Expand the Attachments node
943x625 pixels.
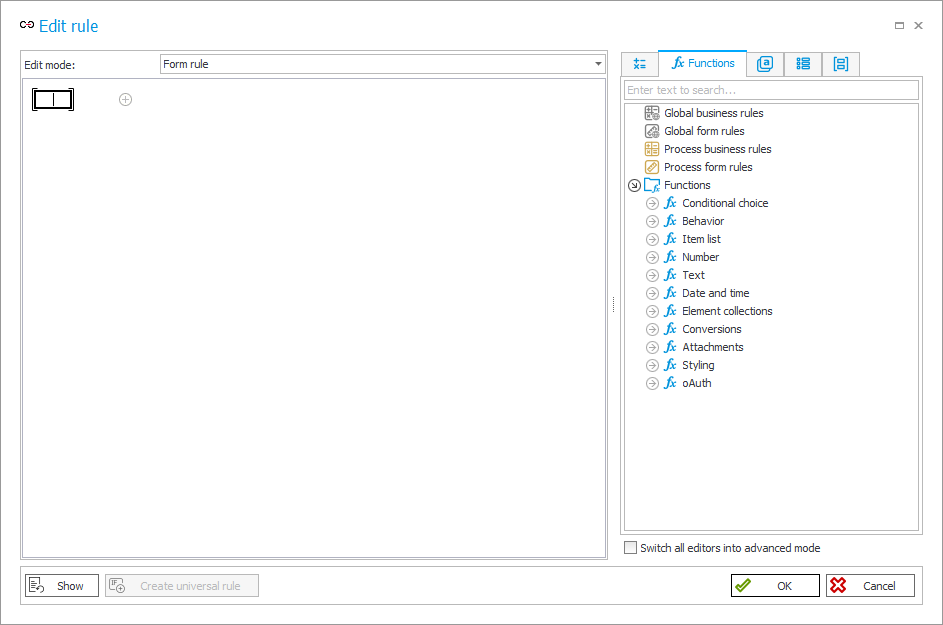[x=652, y=348]
